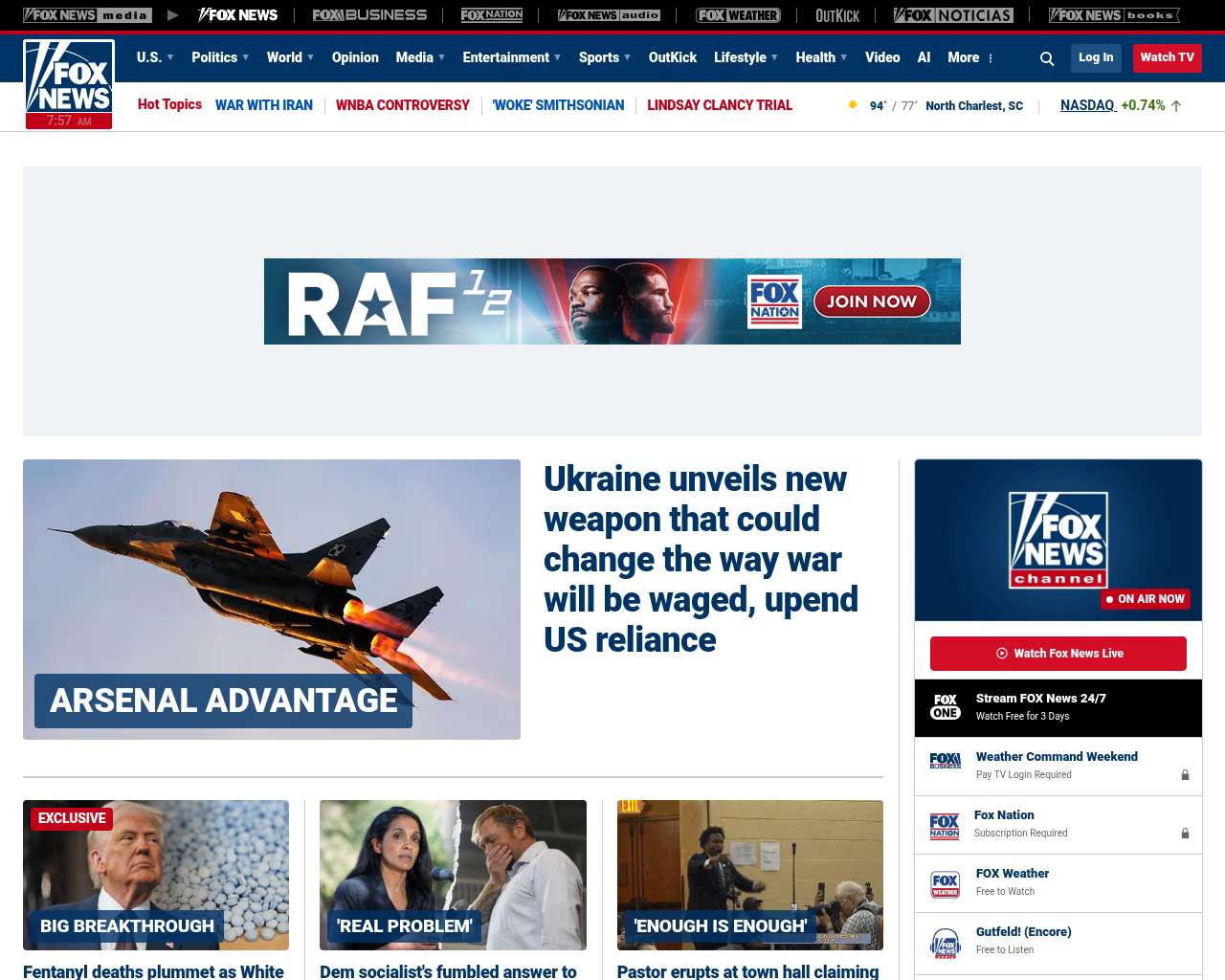Open the 'Real Problem' story thumbnail
The image size is (1225, 980).
point(453,875)
